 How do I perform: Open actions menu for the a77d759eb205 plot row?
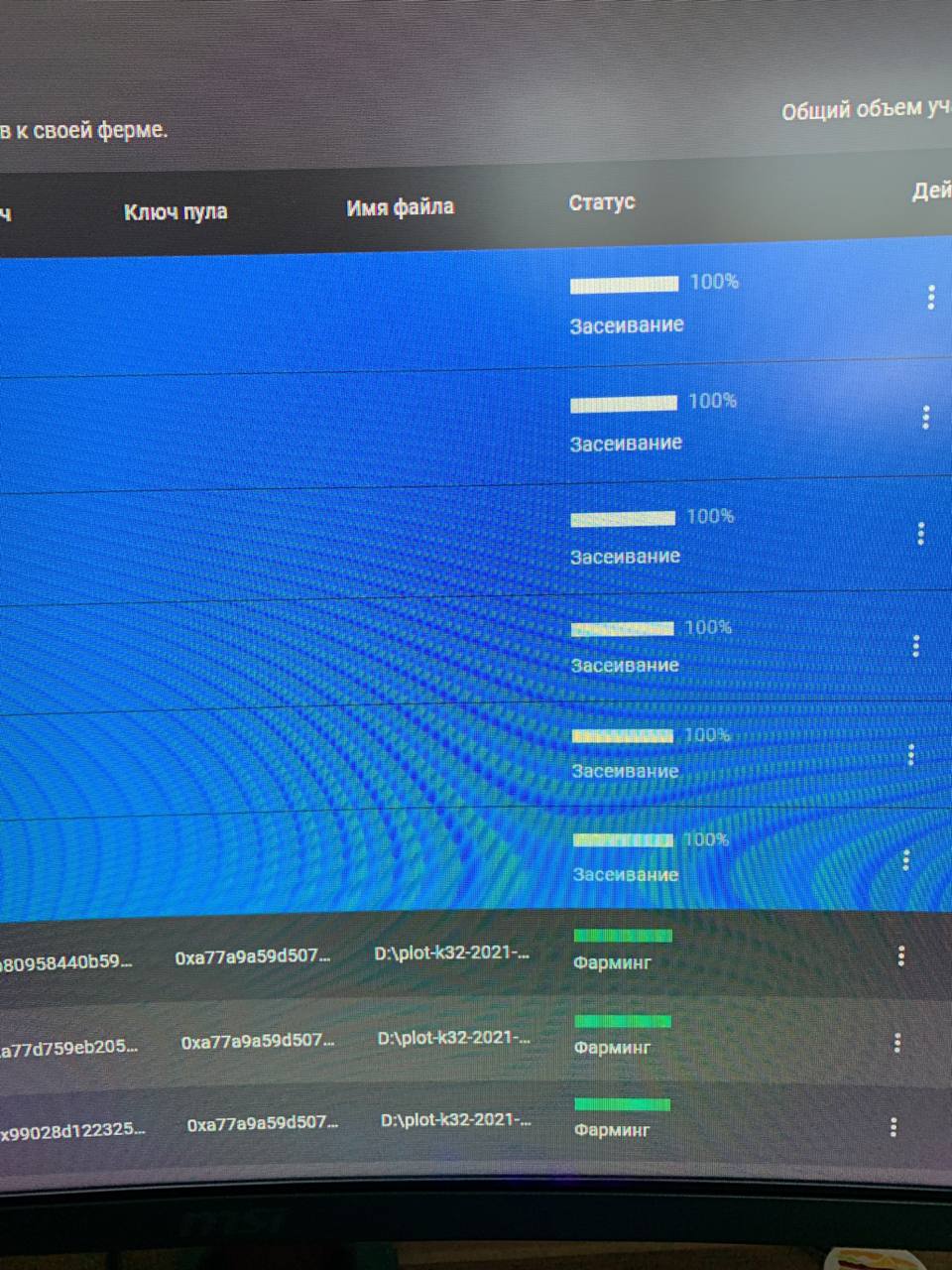896,1042
